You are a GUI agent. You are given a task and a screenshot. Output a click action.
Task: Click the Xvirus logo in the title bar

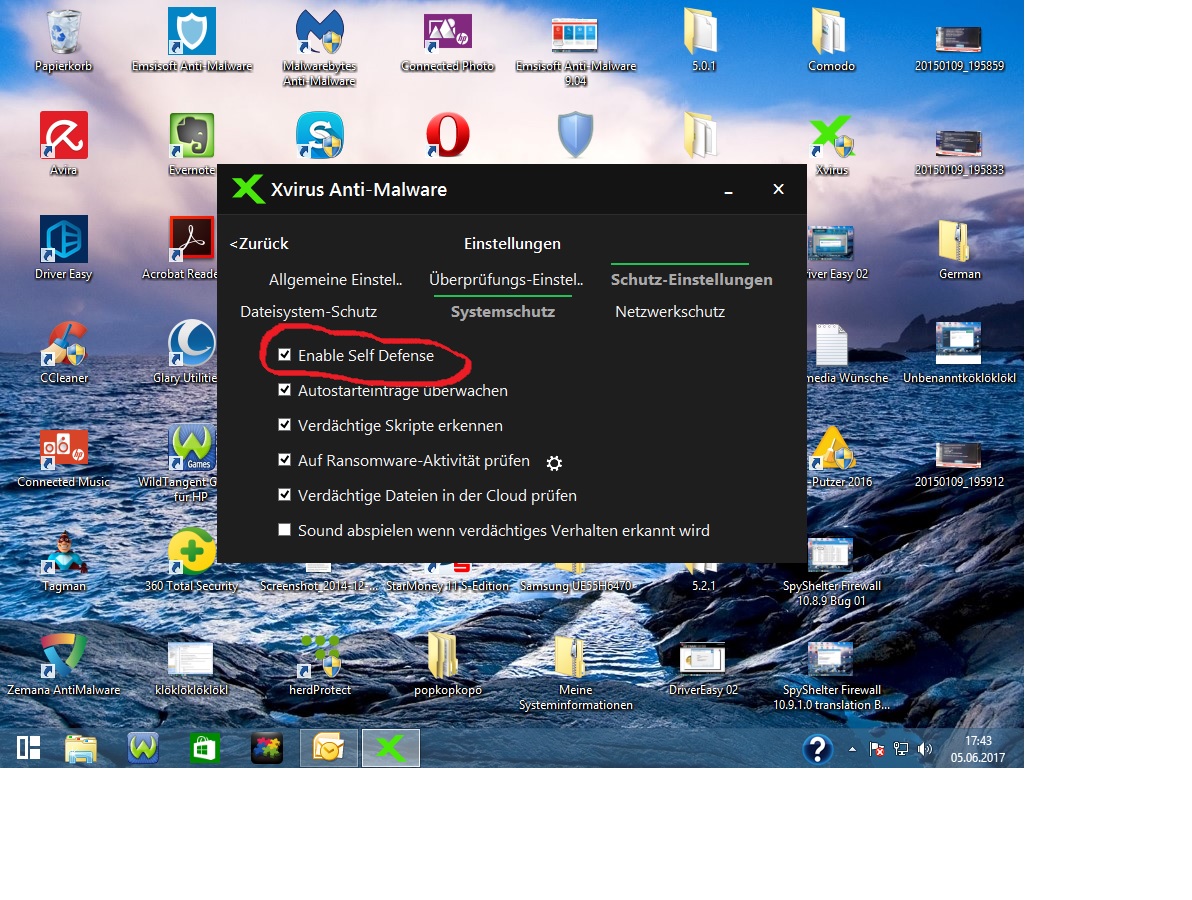coord(248,189)
